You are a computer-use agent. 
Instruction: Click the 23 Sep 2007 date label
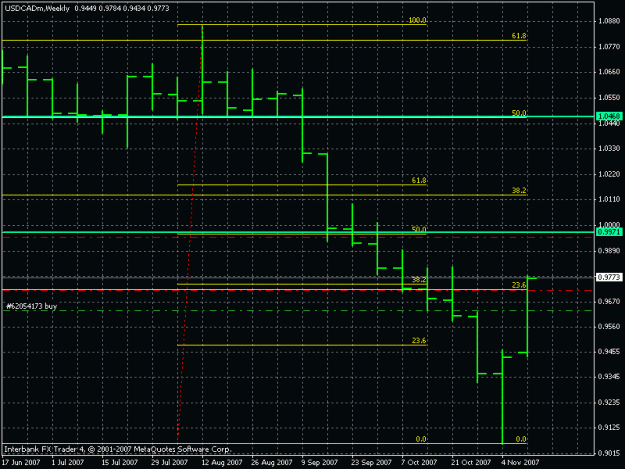pyautogui.click(x=371, y=462)
